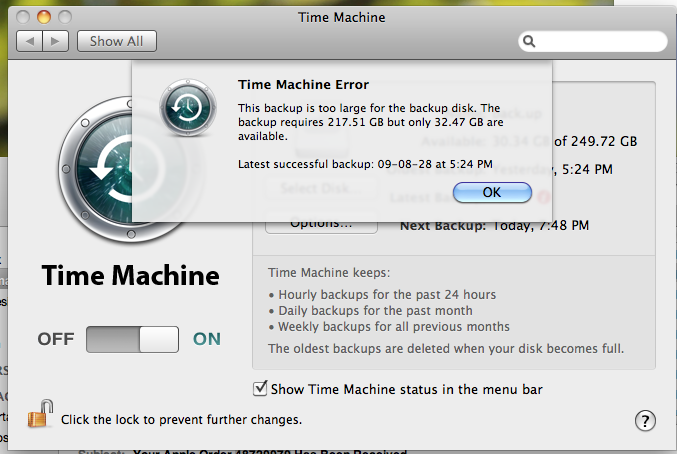Click the lock icon to prevent changes

coord(40,413)
